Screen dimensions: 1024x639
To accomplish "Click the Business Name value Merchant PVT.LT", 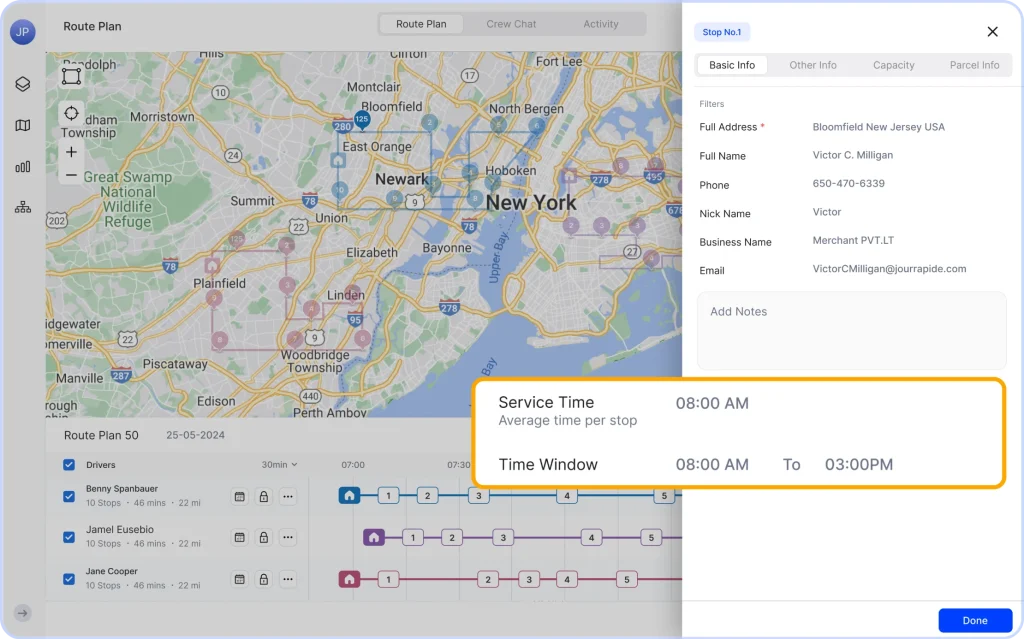I will (853, 240).
